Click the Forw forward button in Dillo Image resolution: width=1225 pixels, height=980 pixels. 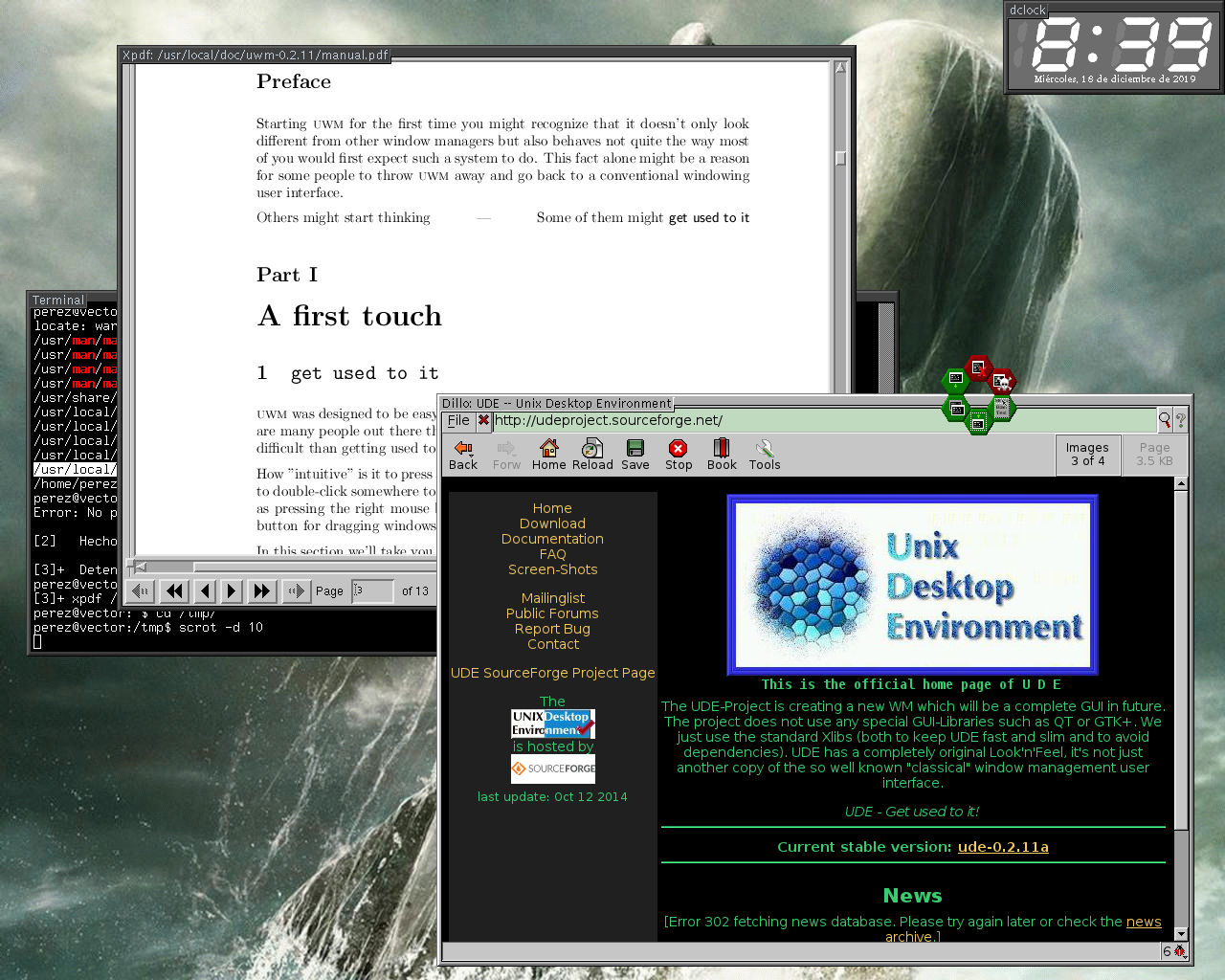tap(506, 455)
